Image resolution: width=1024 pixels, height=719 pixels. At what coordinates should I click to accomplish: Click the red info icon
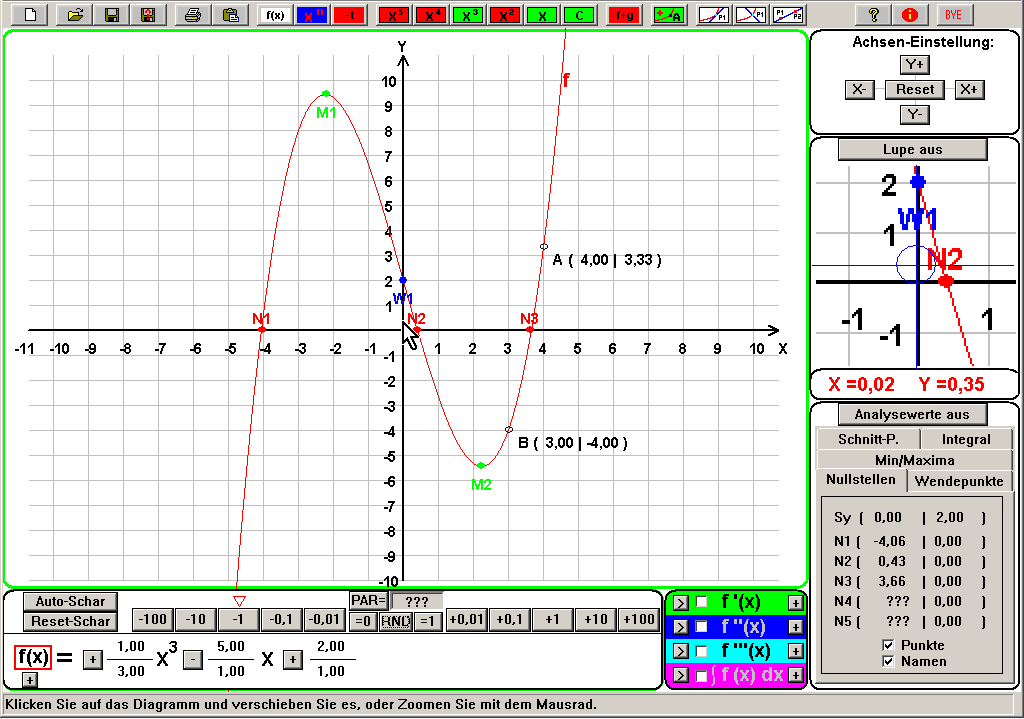tap(909, 15)
